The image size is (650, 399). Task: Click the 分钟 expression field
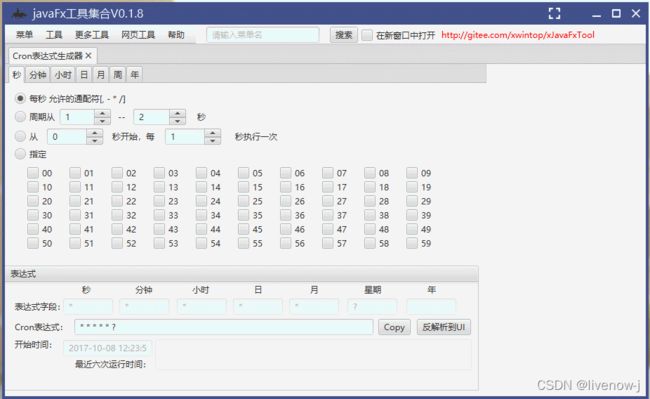click(x=144, y=307)
